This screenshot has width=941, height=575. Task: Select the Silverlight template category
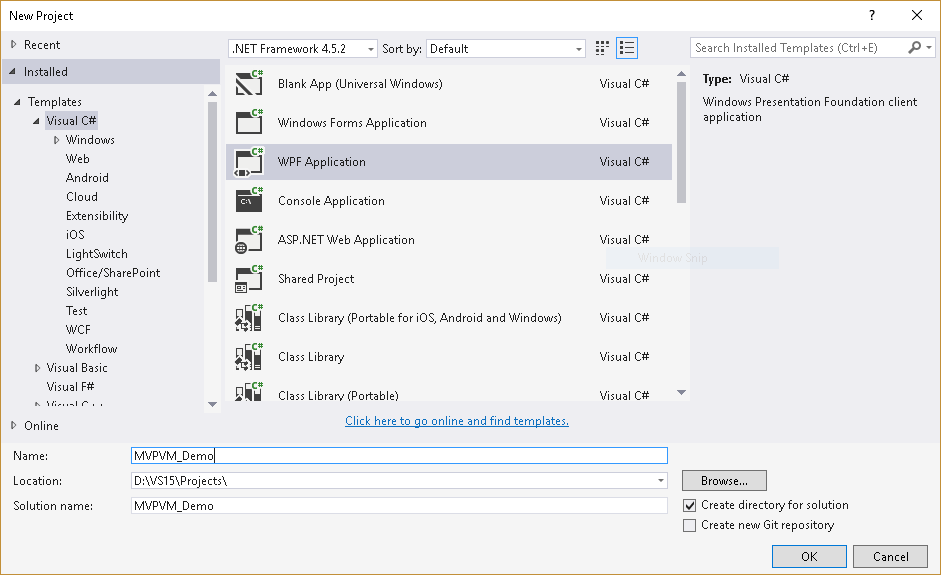point(92,292)
